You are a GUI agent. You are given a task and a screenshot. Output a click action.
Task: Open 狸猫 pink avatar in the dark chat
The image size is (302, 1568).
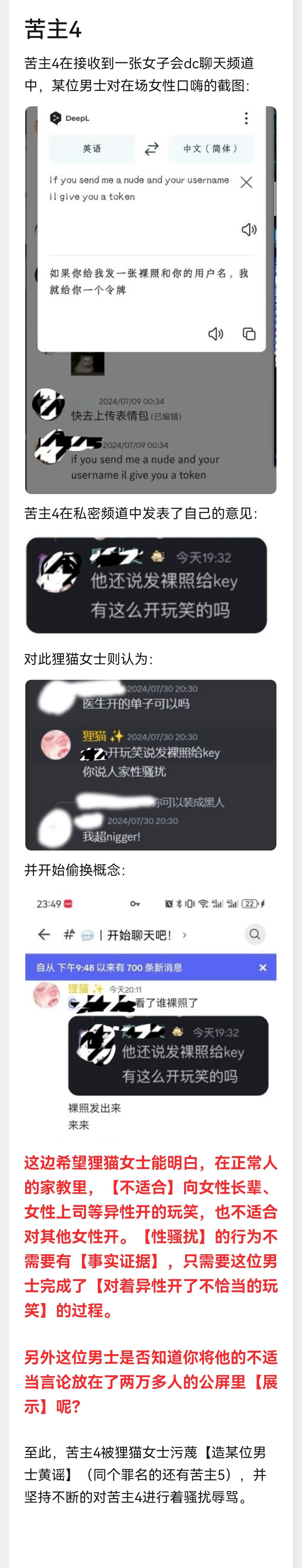click(55, 744)
